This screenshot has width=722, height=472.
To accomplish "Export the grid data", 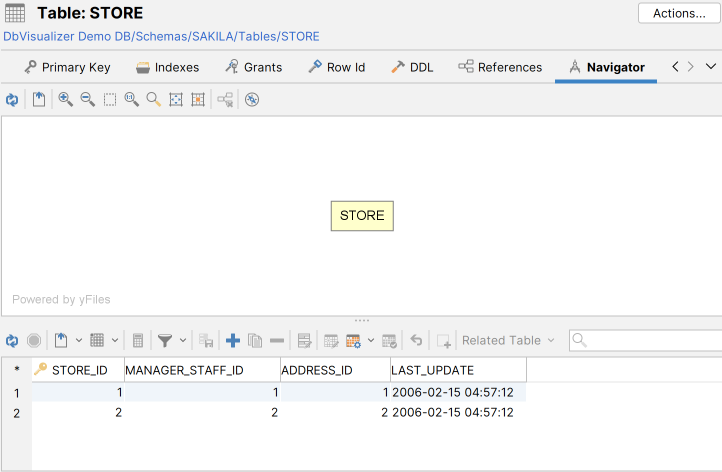I will [x=61, y=341].
